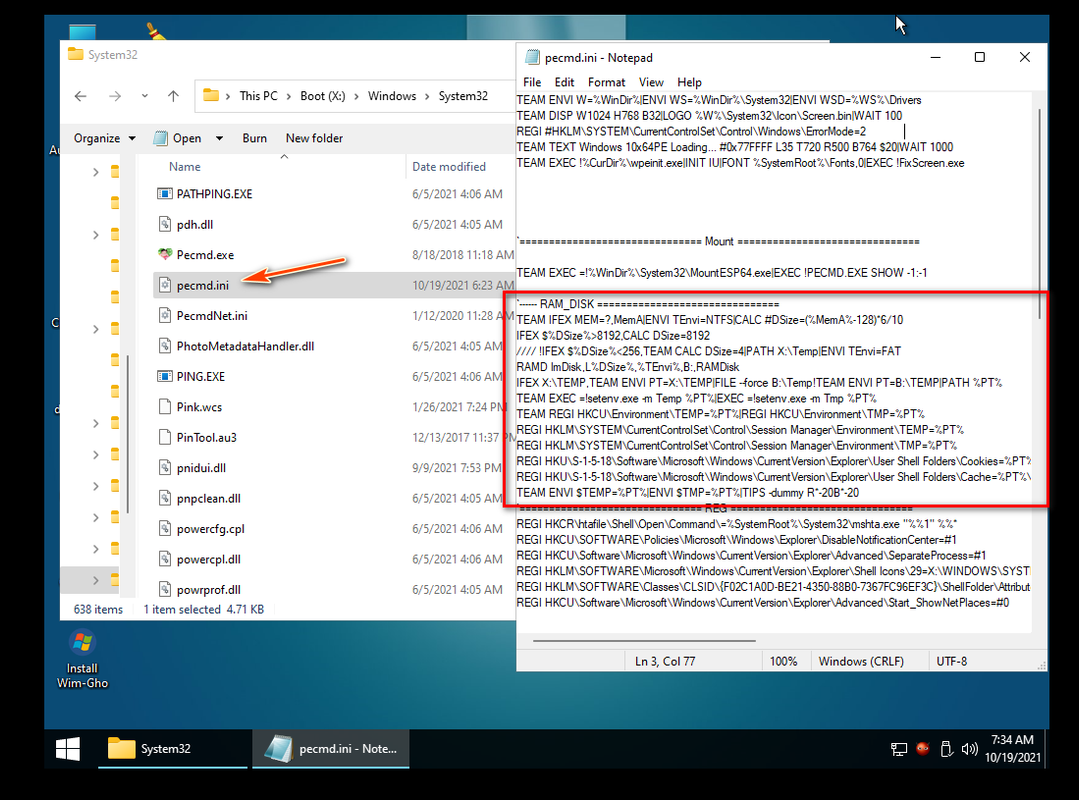Viewport: 1079px width, 800px height.
Task: Go back in Explorer navigation
Action: [81, 96]
